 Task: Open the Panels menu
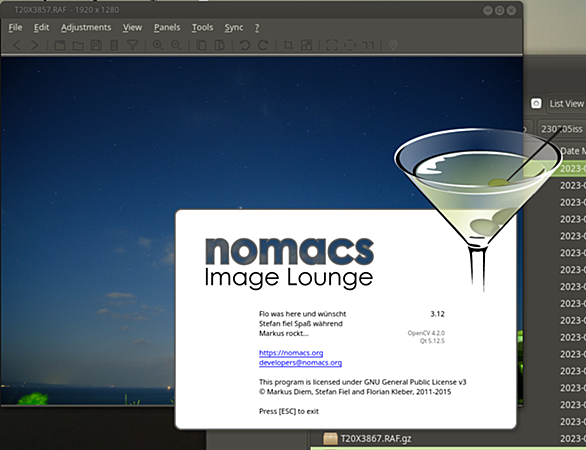pyautogui.click(x=167, y=28)
